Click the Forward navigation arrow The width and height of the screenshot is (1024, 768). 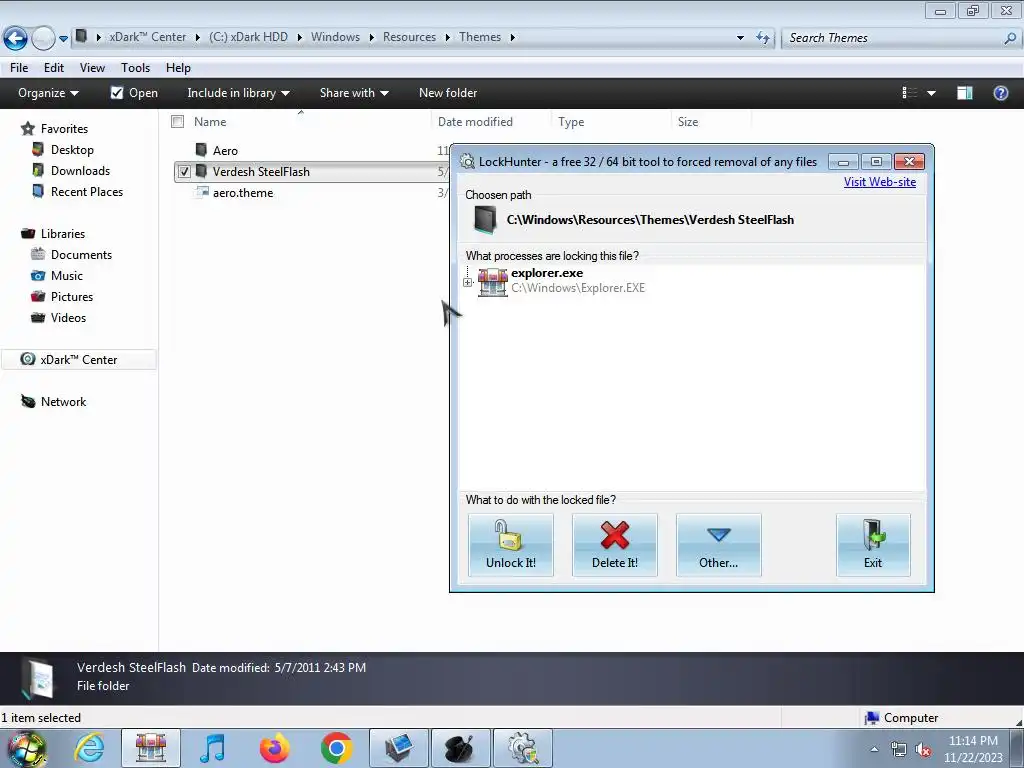click(x=43, y=38)
